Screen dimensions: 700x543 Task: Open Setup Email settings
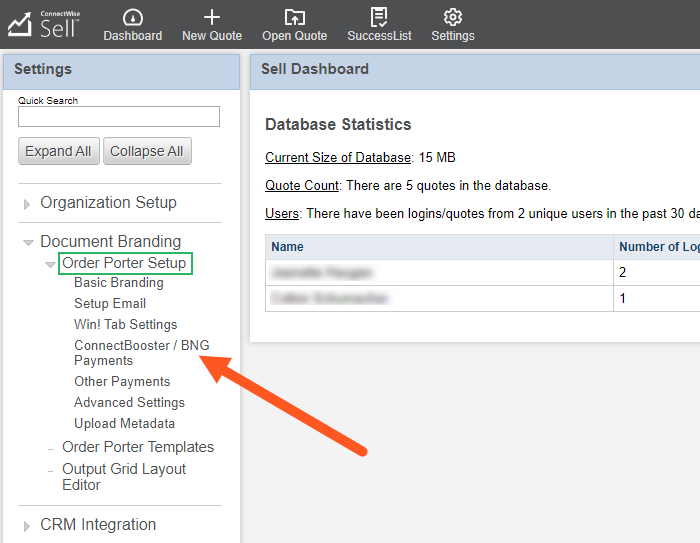click(110, 304)
